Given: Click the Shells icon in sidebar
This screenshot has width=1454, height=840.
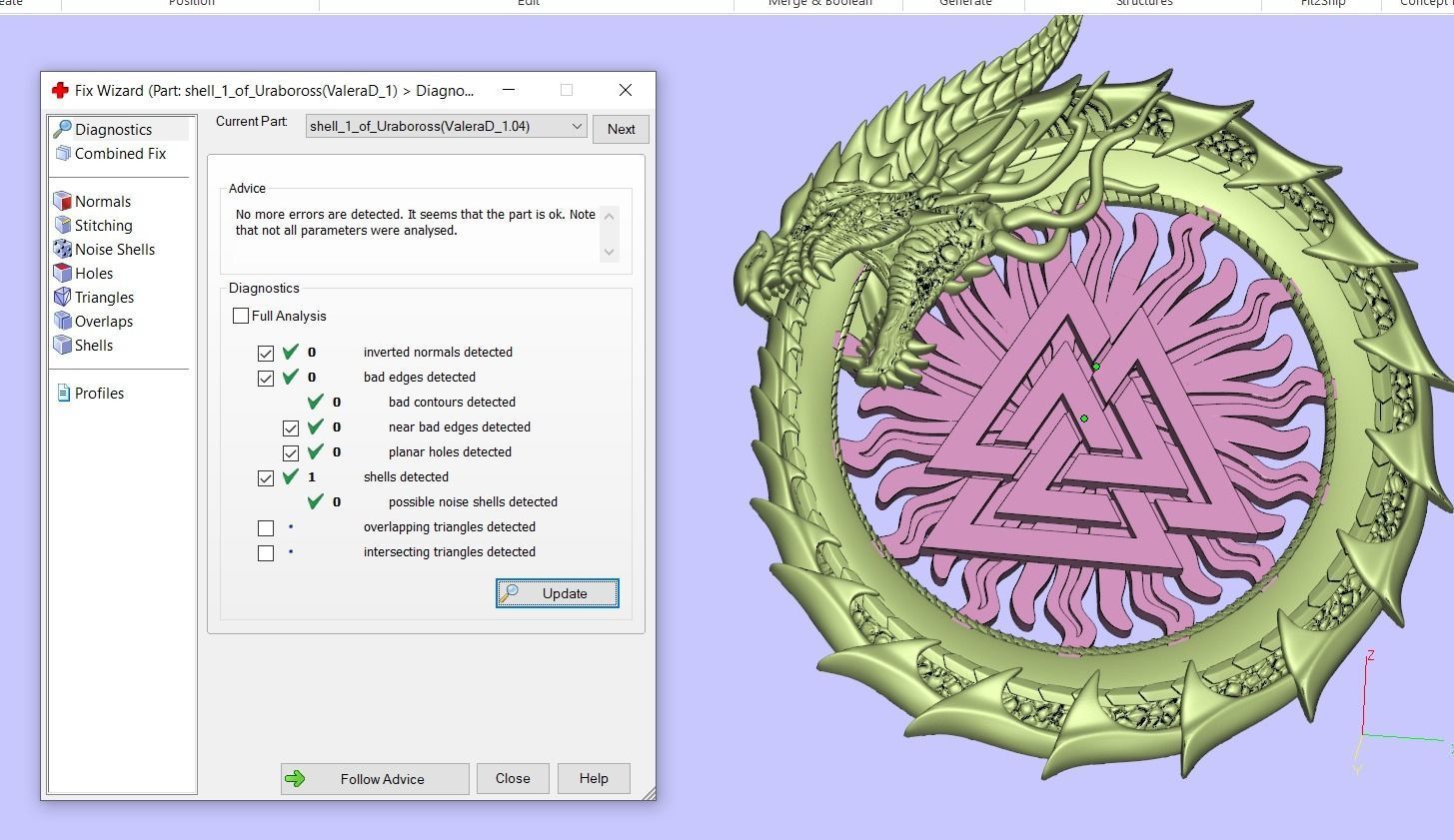Looking at the screenshot, I should pyautogui.click(x=63, y=345).
